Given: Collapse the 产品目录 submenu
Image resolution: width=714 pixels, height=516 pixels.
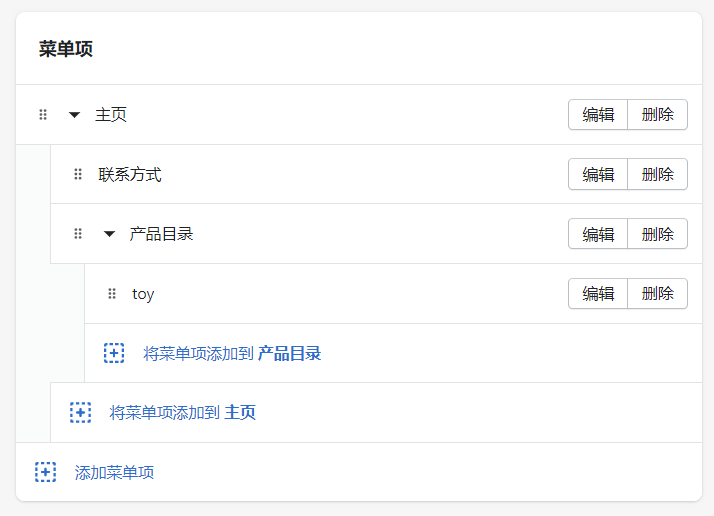Looking at the screenshot, I should pyautogui.click(x=109, y=234).
